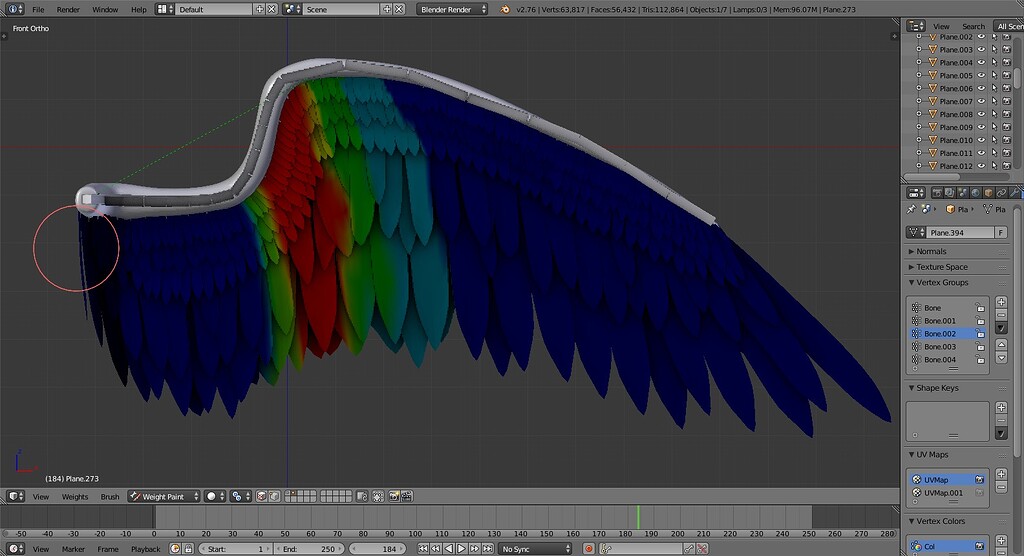The width and height of the screenshot is (1024, 556).
Task: Open the properties editor type selector
Action: coord(917,193)
